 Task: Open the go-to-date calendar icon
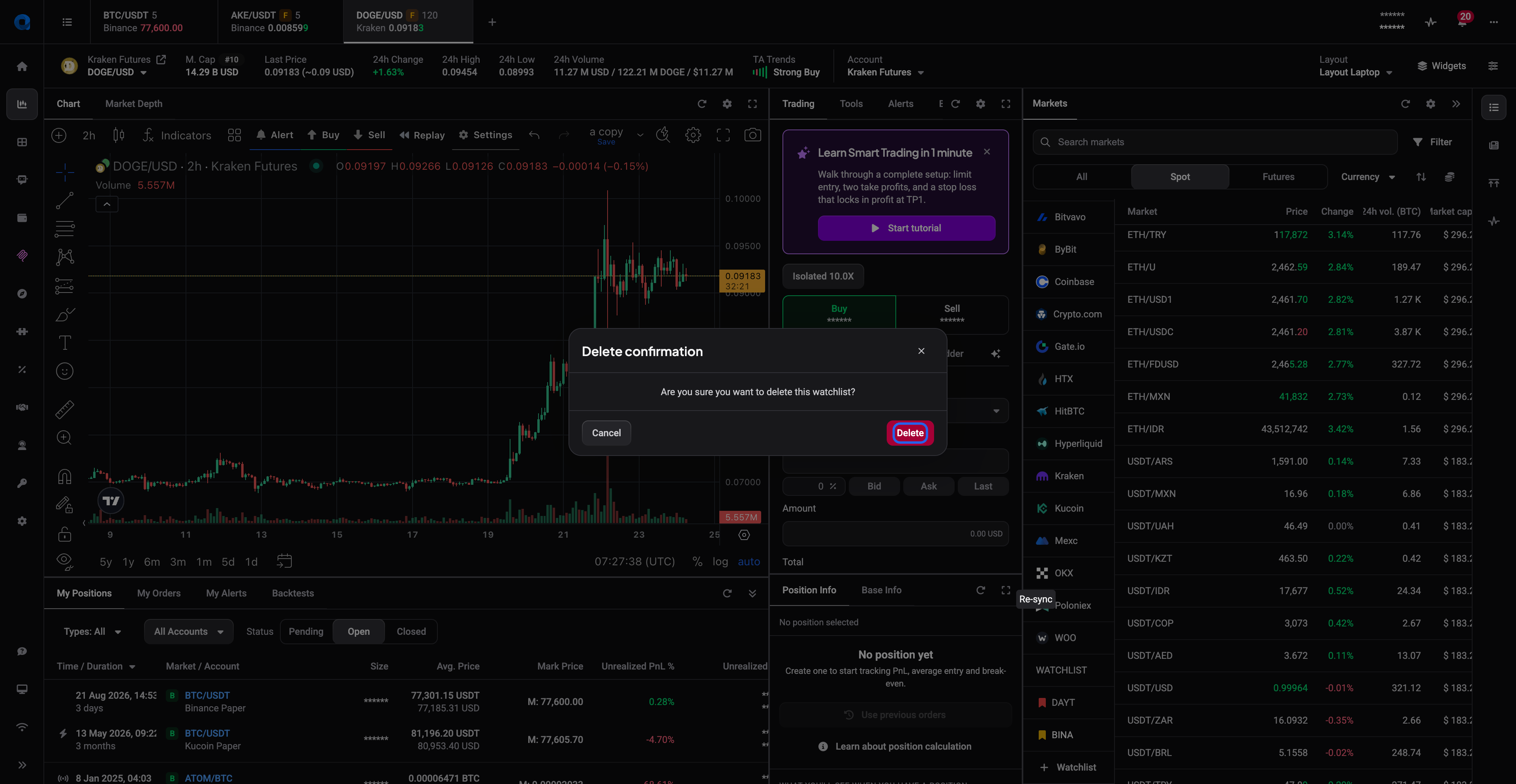point(284,561)
